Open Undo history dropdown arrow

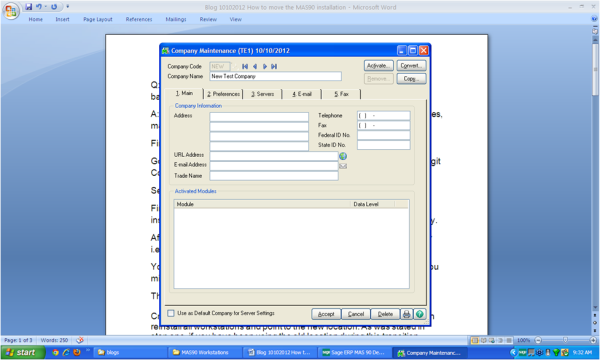coord(46,7)
